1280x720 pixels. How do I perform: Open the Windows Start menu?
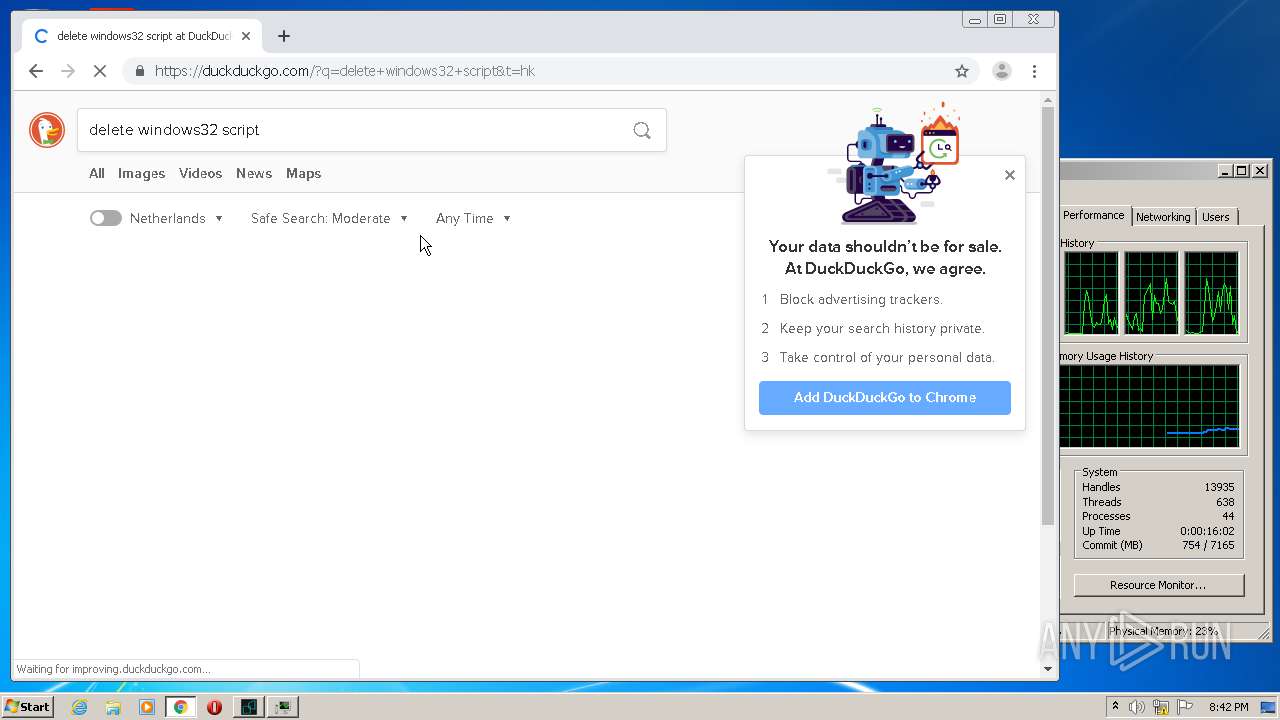coord(28,707)
